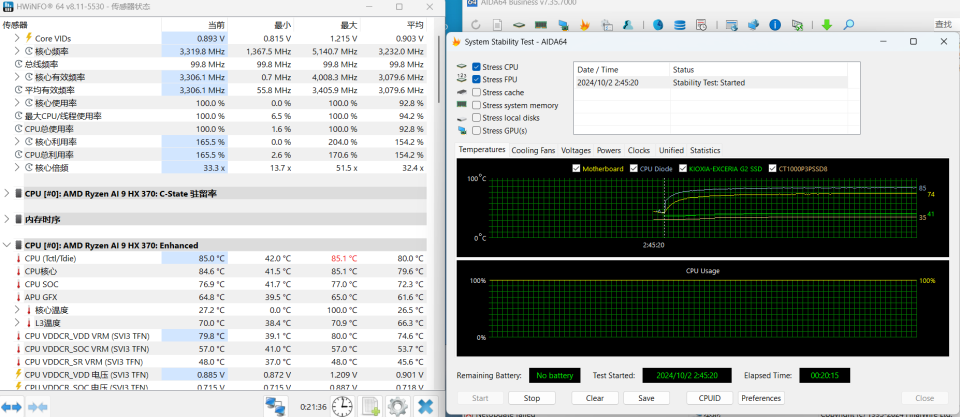The image size is (960, 417).
Task: Open the report page icon in AIDA64 toolbar
Action: [498, 25]
